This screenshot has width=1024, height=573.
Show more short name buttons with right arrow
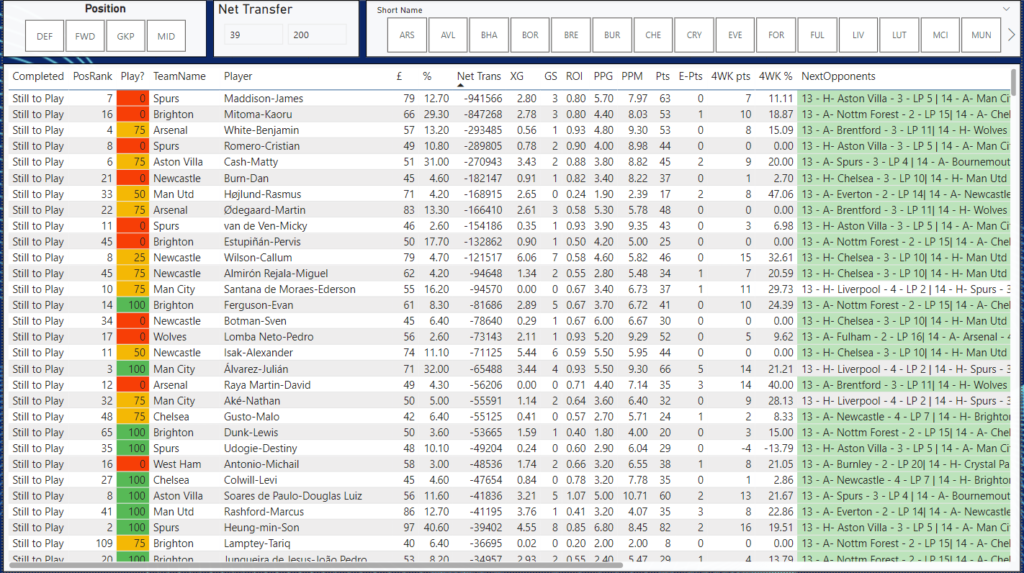(1011, 35)
